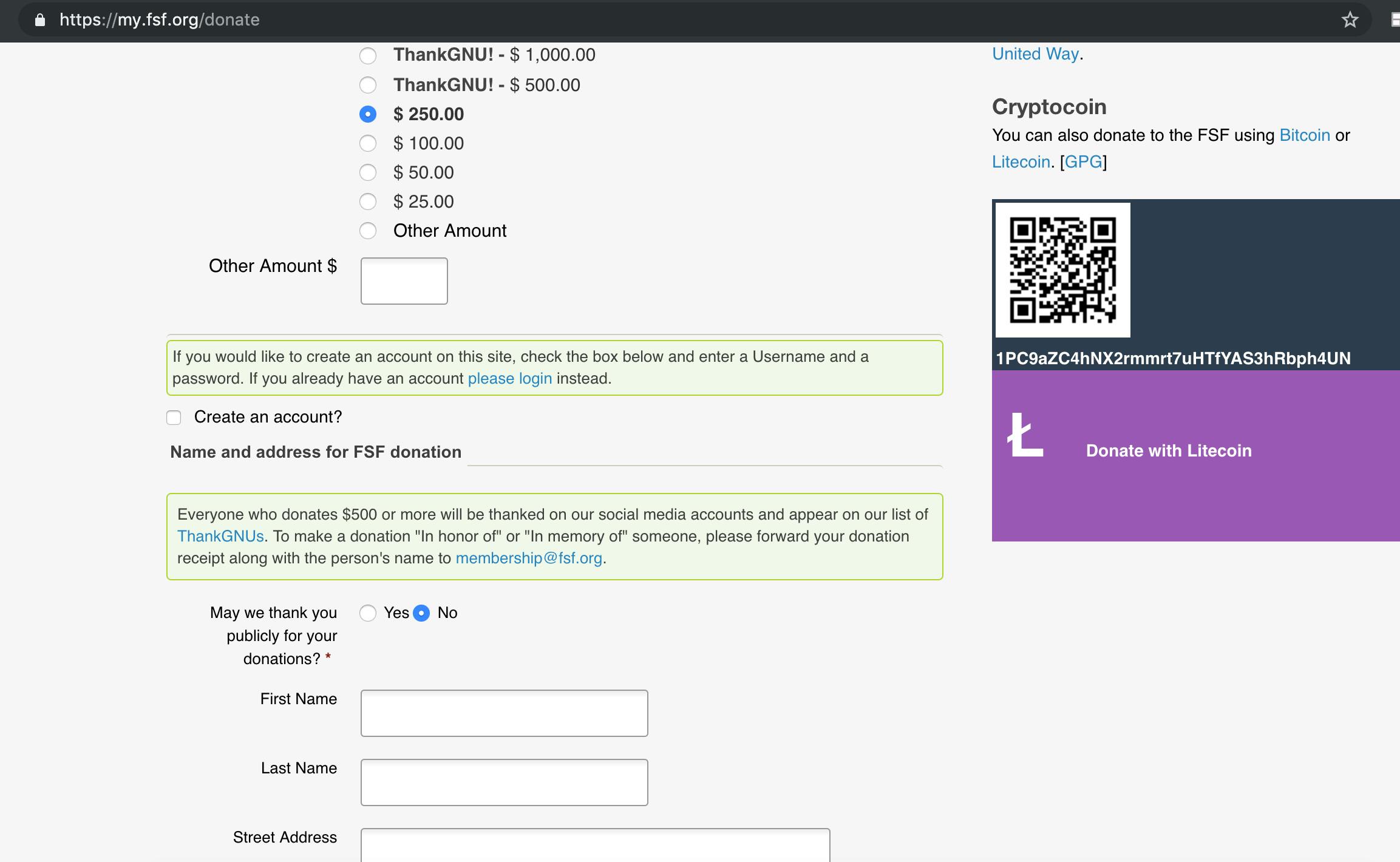Check the Create an account box
Screen dimensions: 1400x862
[x=174, y=418]
